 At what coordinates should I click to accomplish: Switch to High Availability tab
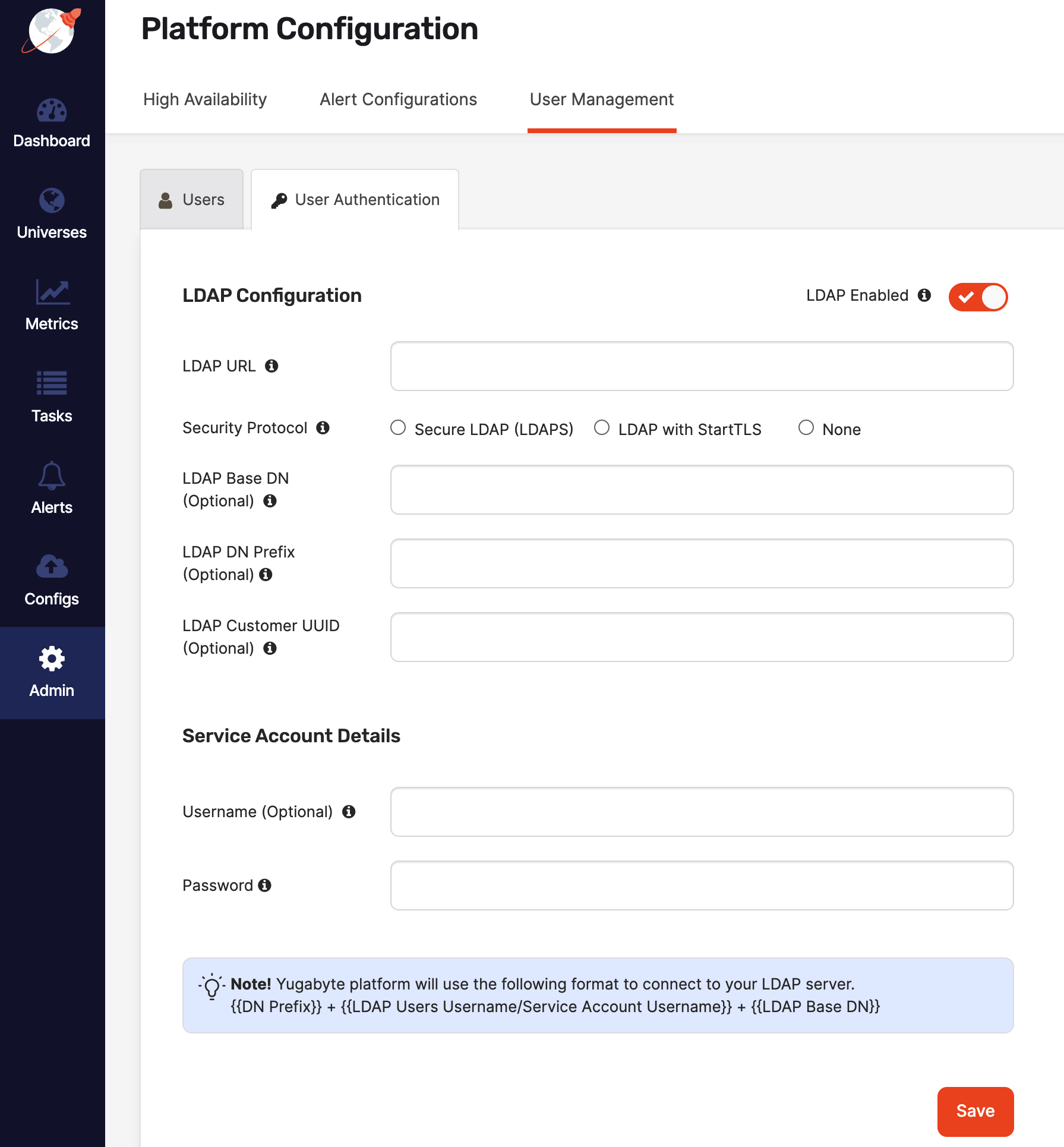tap(205, 99)
